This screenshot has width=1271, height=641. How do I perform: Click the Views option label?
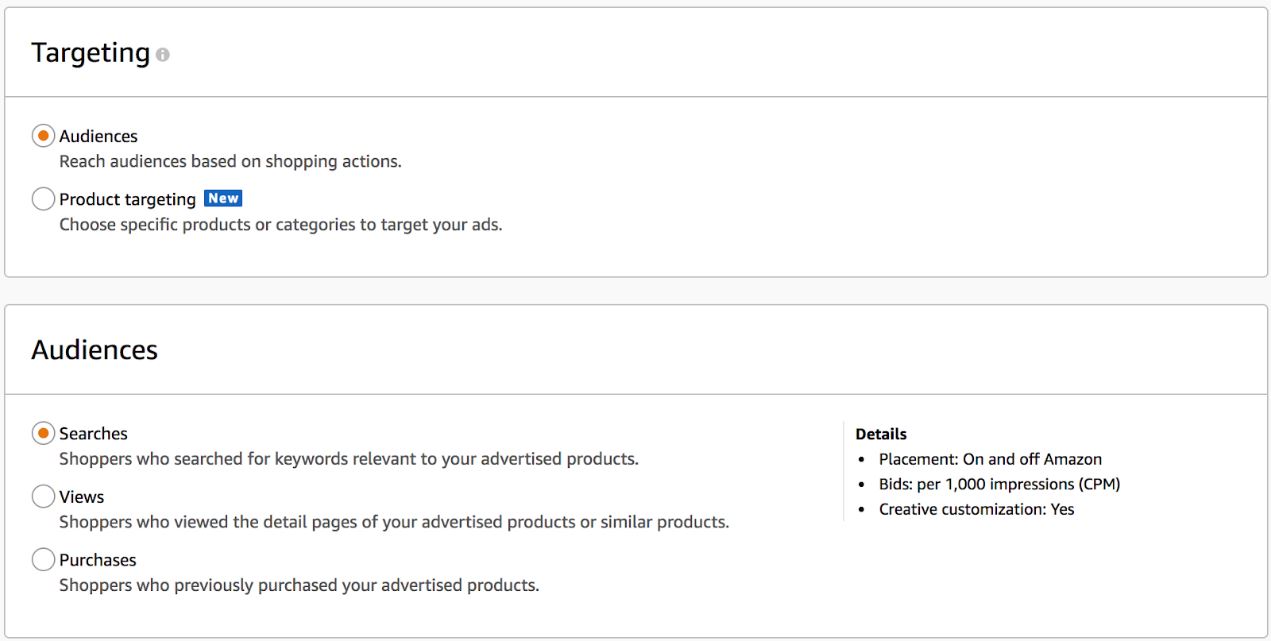[81, 496]
